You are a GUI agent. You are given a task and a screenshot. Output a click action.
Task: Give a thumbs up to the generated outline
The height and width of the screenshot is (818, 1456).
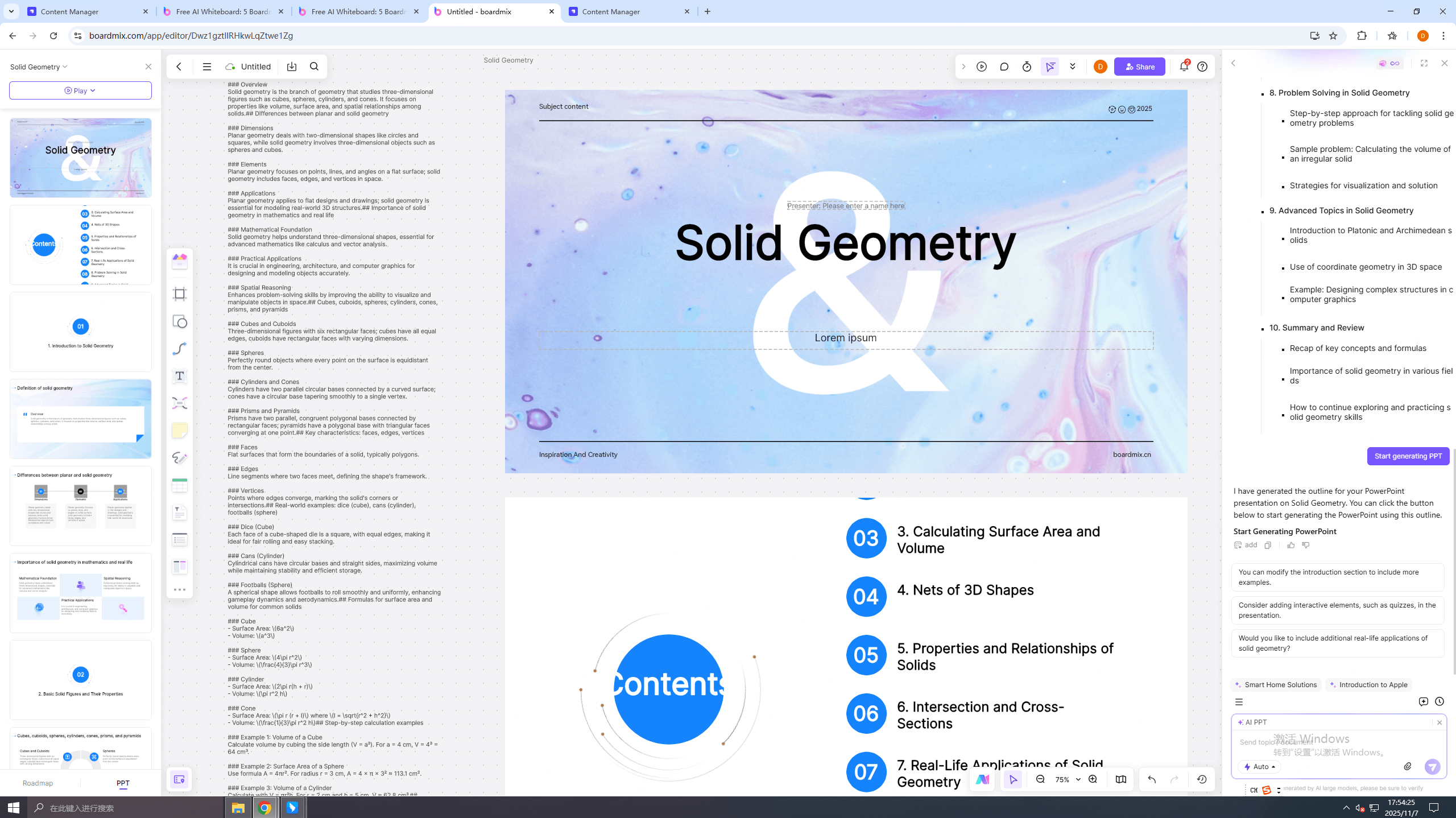pos(1291,545)
